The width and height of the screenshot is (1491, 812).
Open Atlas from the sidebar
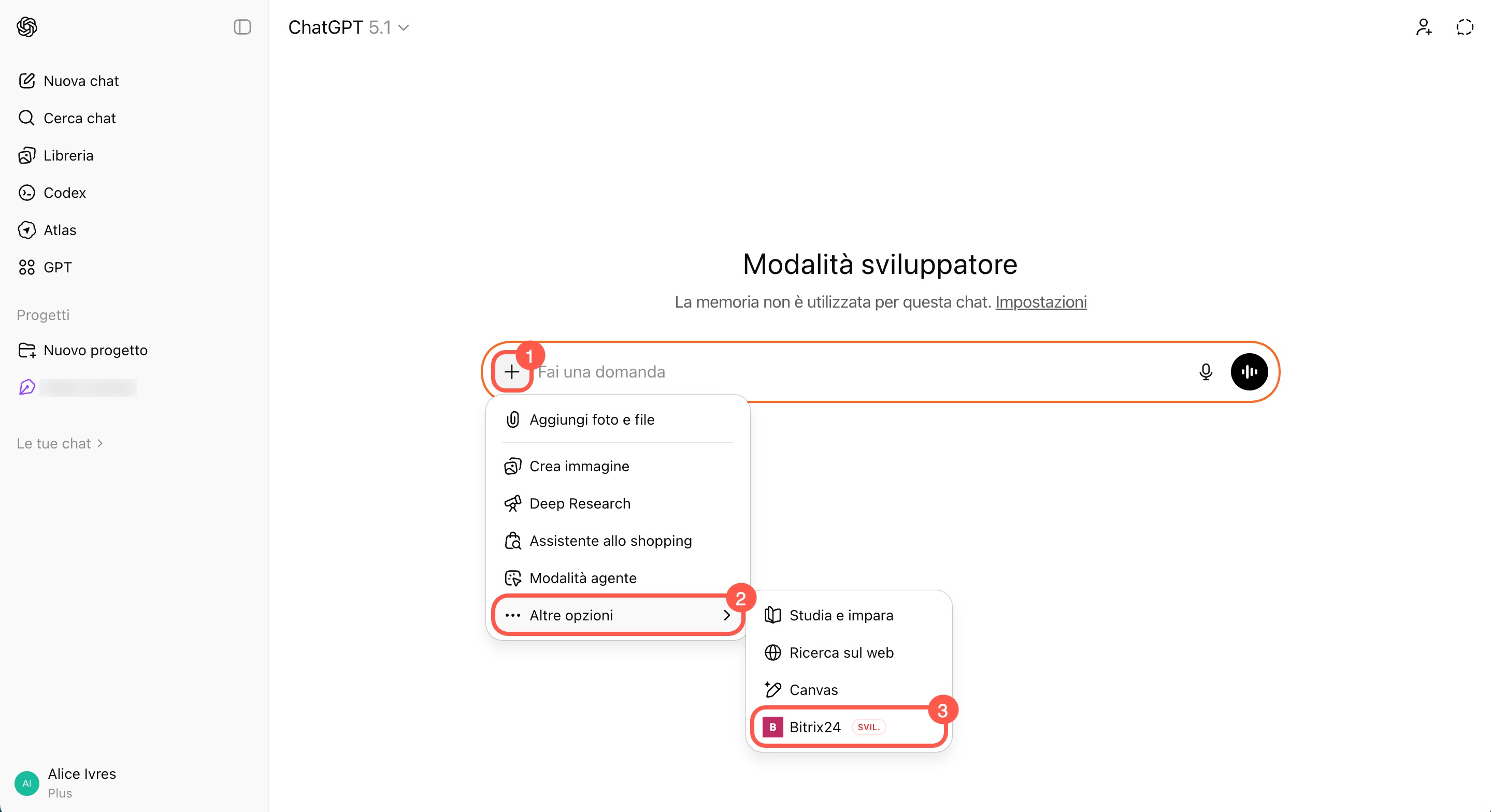pyautogui.click(x=60, y=230)
